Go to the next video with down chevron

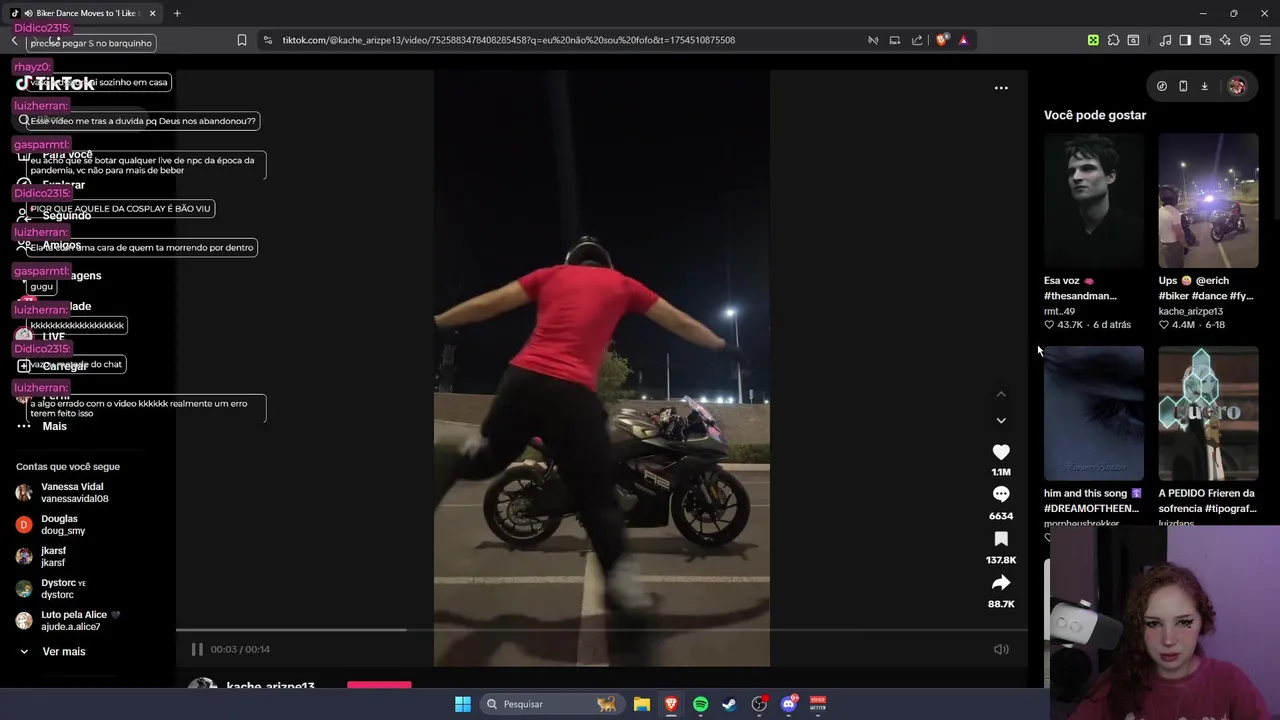(x=1001, y=421)
